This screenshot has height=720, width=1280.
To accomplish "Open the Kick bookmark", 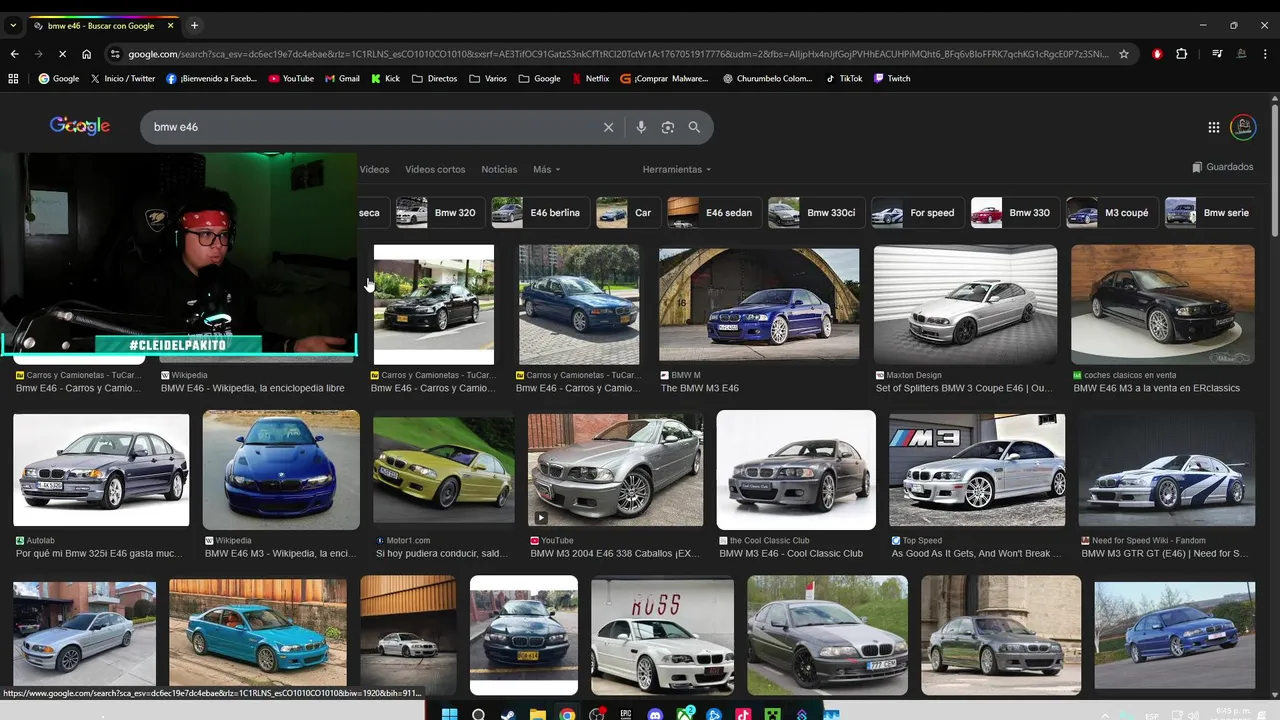I will point(385,78).
